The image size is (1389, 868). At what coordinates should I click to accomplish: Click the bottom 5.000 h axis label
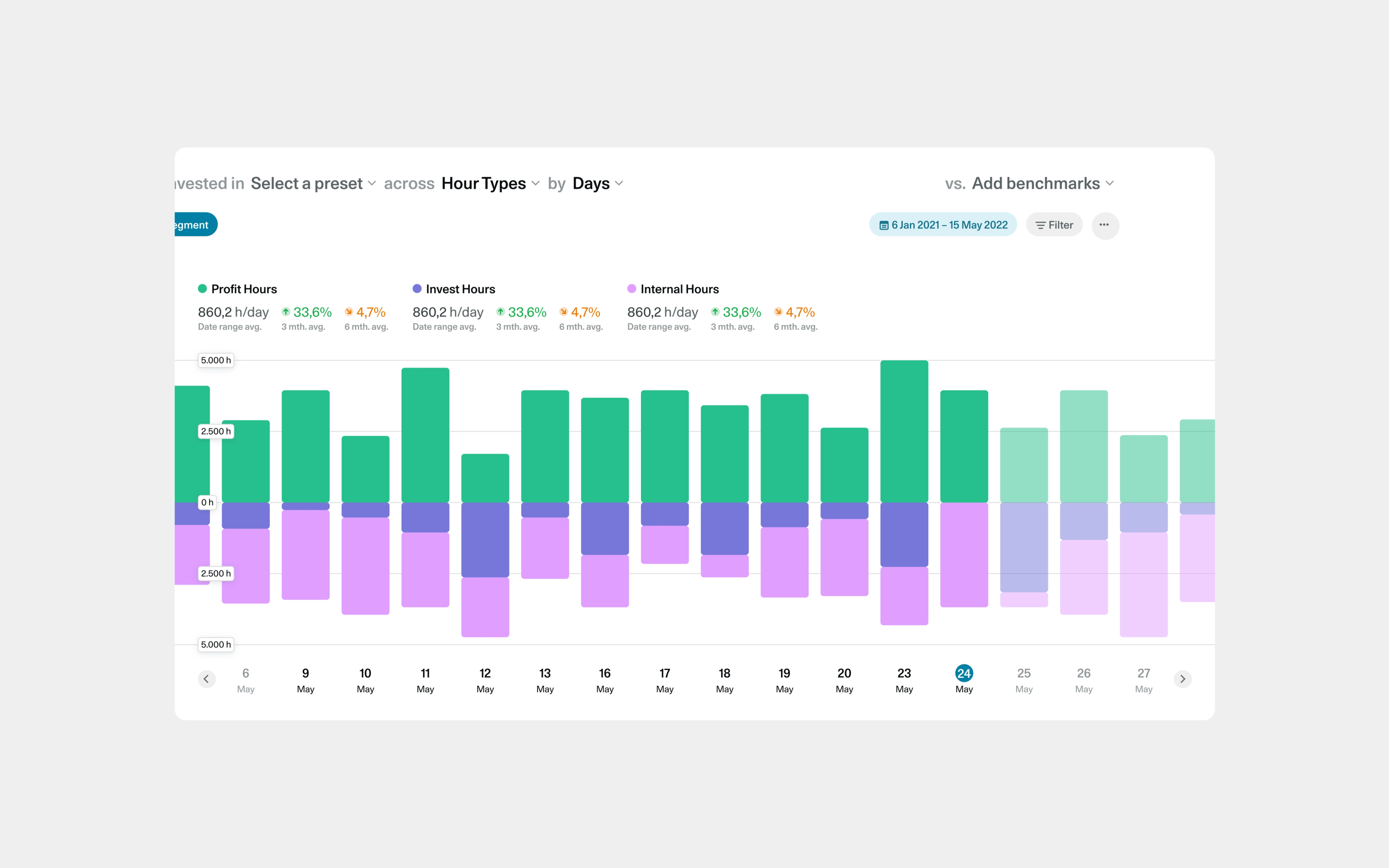[x=216, y=645]
